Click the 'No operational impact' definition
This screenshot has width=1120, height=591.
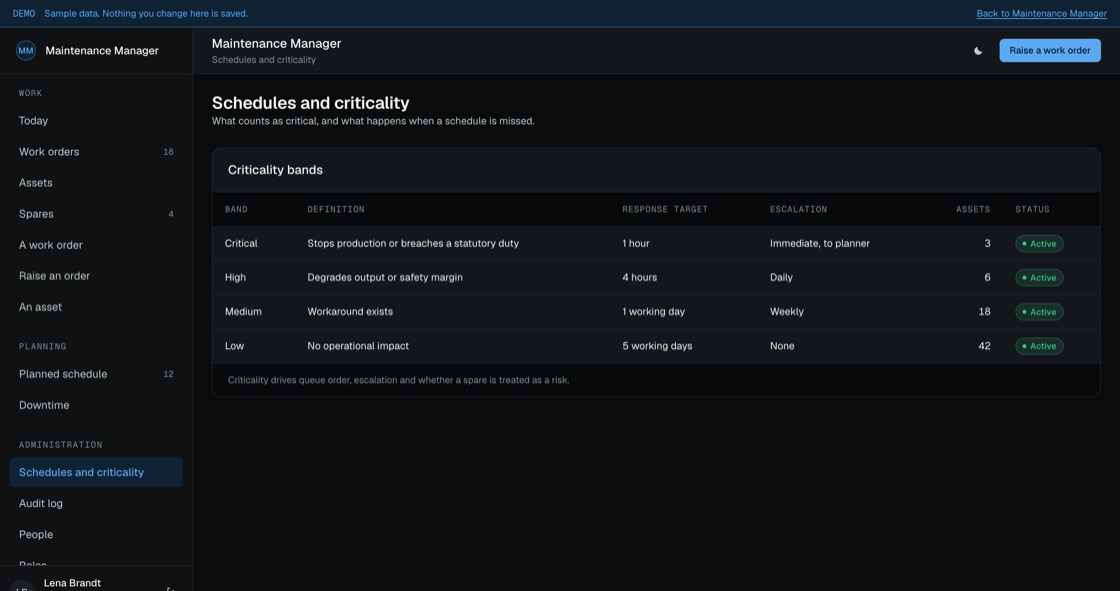point(358,346)
